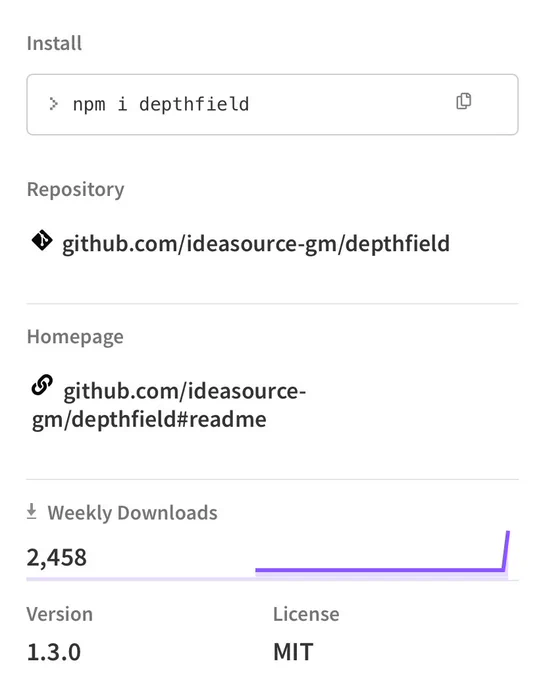Click the spike at end of downloads graph
Viewport: 545px width, 680px height.
coord(506,549)
